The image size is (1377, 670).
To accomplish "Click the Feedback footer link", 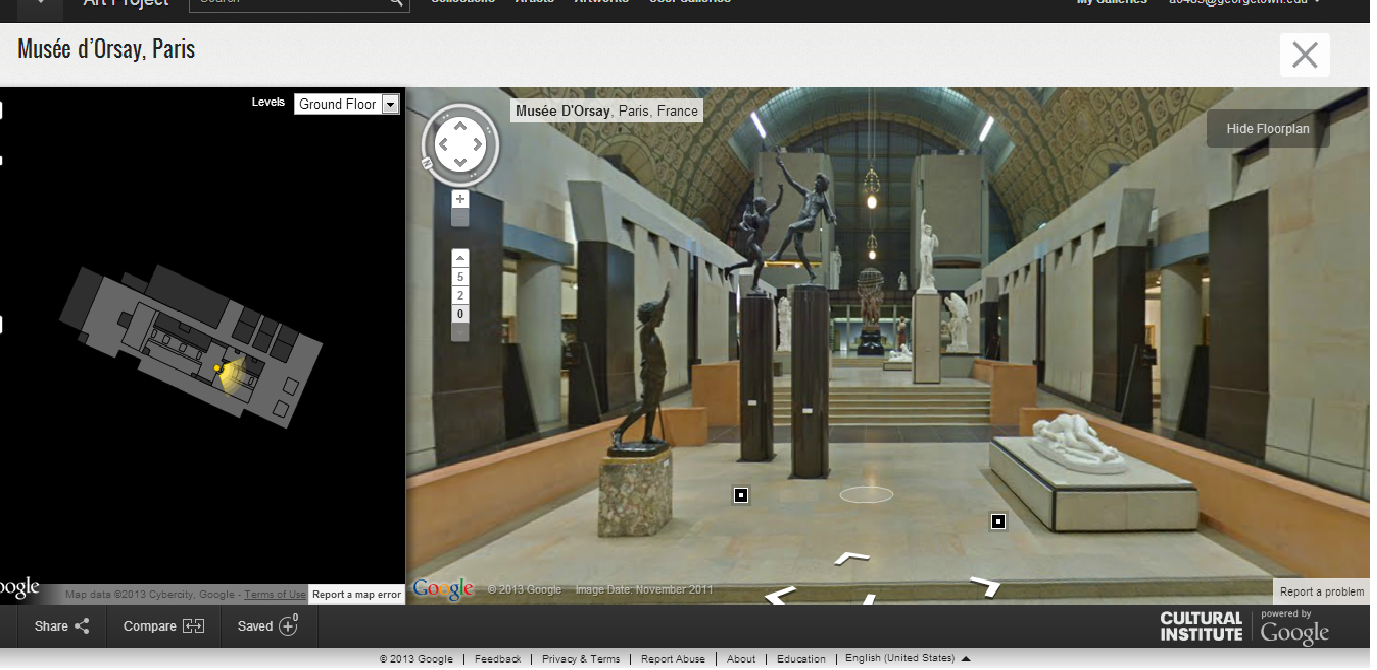I will pyautogui.click(x=498, y=659).
